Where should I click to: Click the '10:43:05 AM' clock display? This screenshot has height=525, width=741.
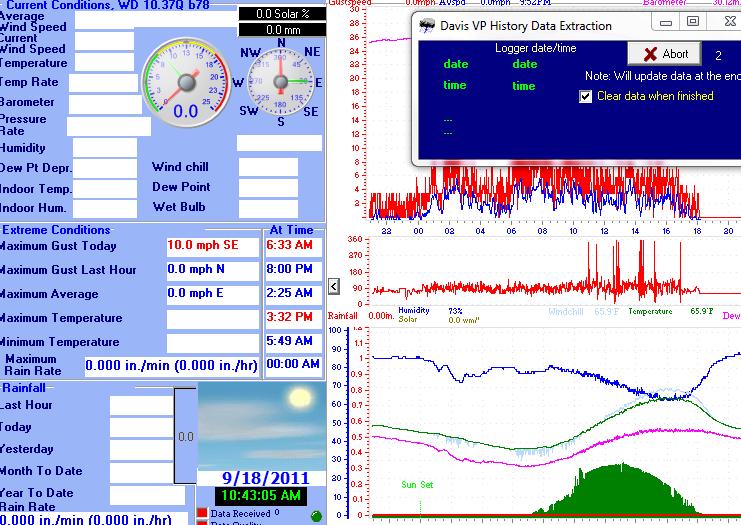pos(261,496)
